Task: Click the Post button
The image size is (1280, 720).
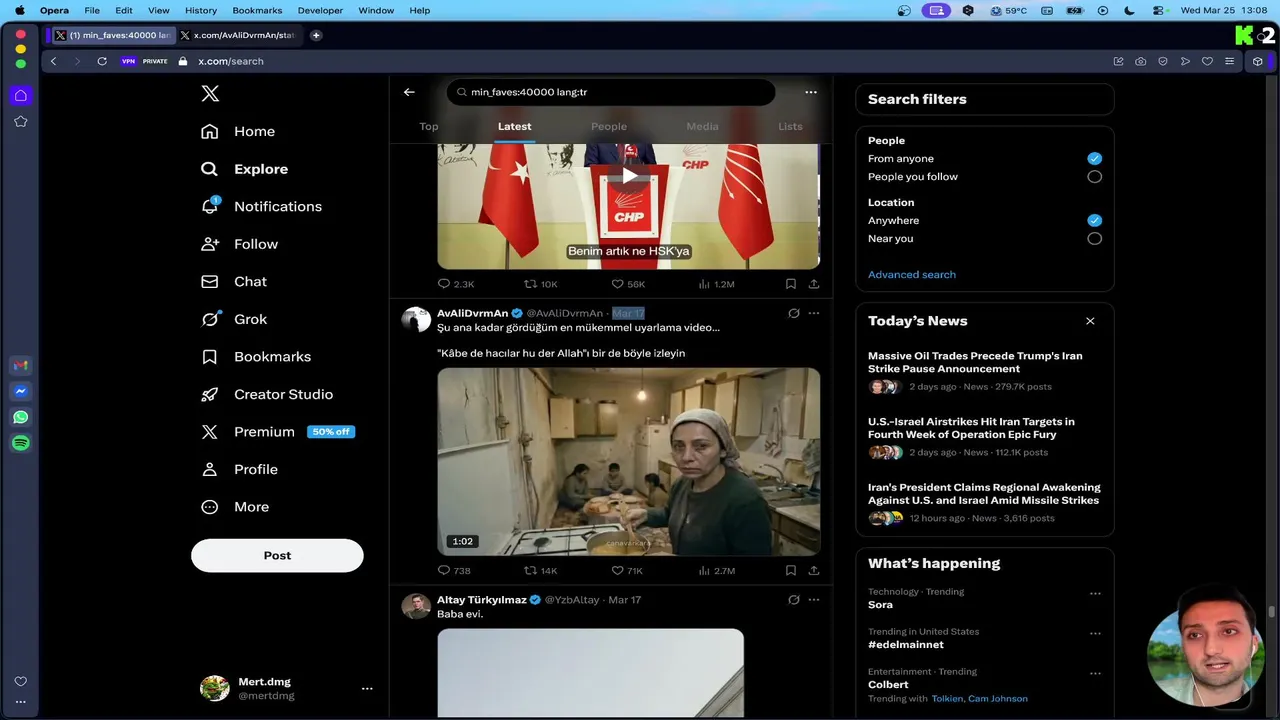Action: pyautogui.click(x=277, y=555)
